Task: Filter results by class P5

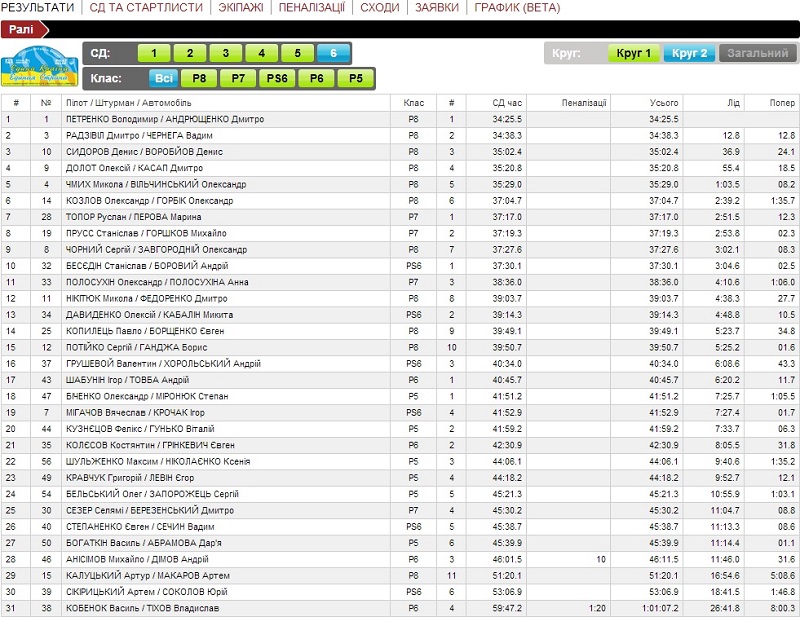Action: coord(354,77)
